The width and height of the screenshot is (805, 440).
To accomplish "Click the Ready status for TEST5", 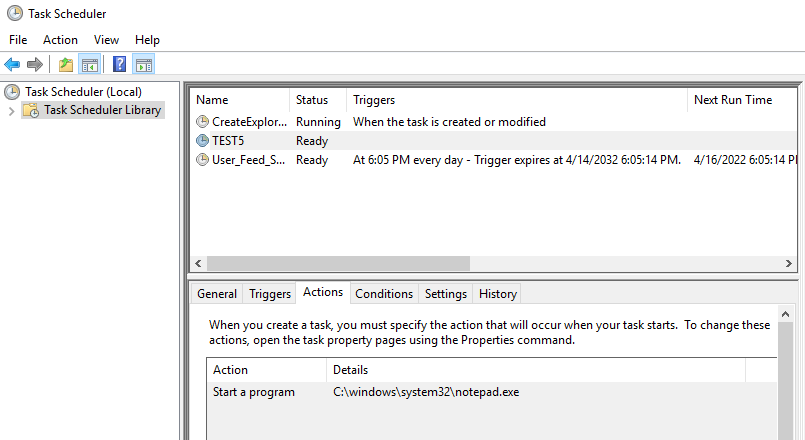I will point(312,141).
